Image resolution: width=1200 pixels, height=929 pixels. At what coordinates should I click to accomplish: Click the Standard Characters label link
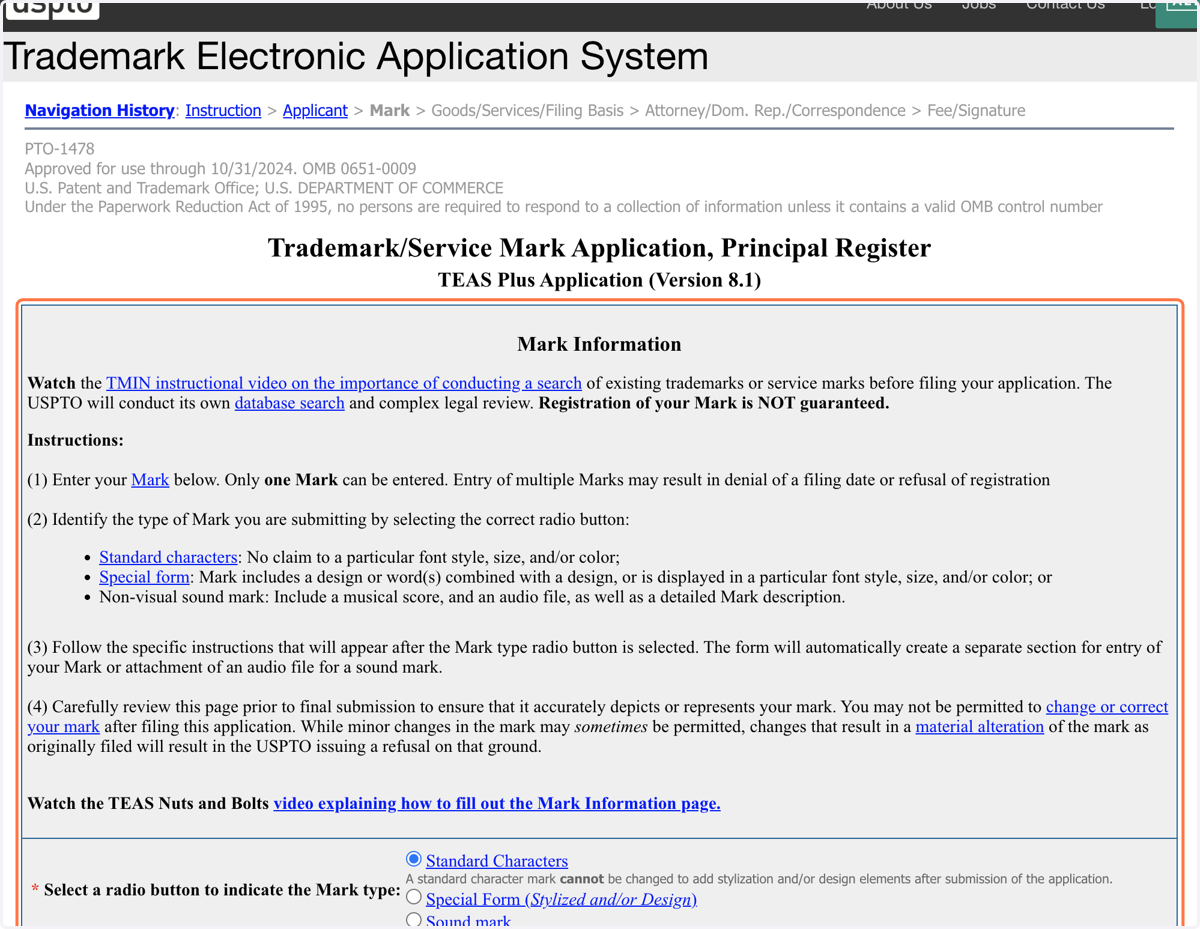coord(497,861)
